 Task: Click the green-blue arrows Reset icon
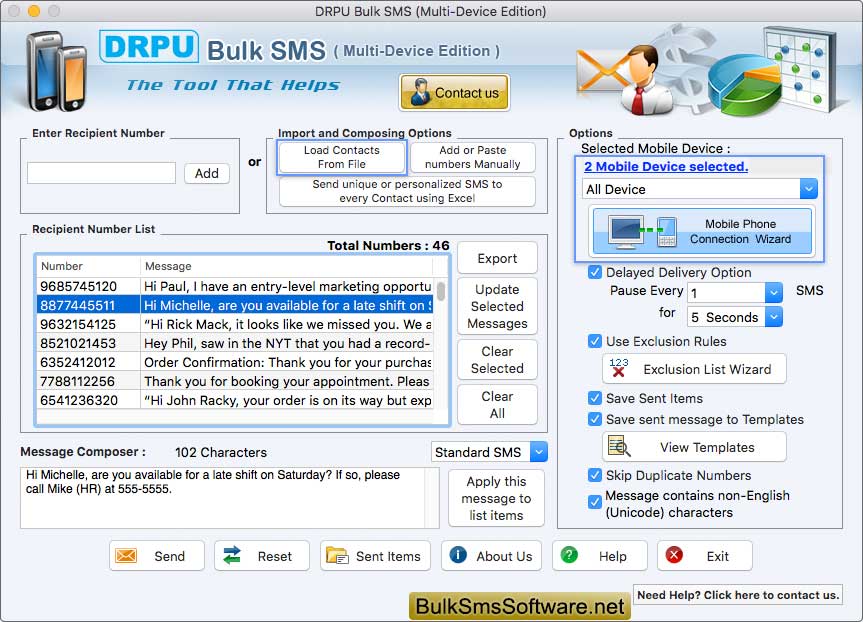coord(232,556)
